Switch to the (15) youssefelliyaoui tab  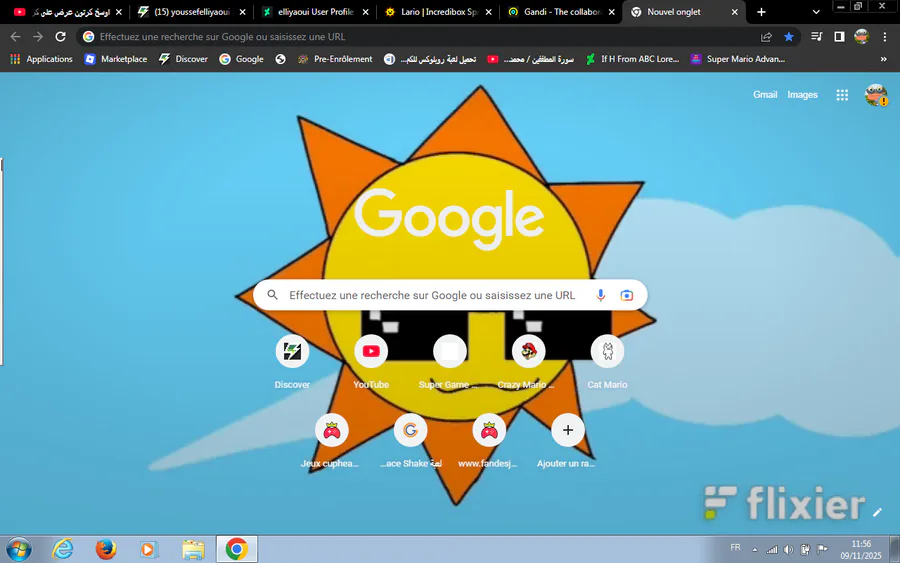[x=194, y=12]
